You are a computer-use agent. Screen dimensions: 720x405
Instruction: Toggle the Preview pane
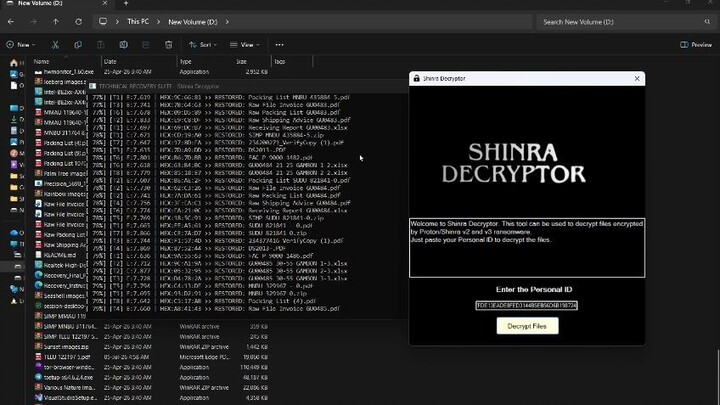(696, 45)
